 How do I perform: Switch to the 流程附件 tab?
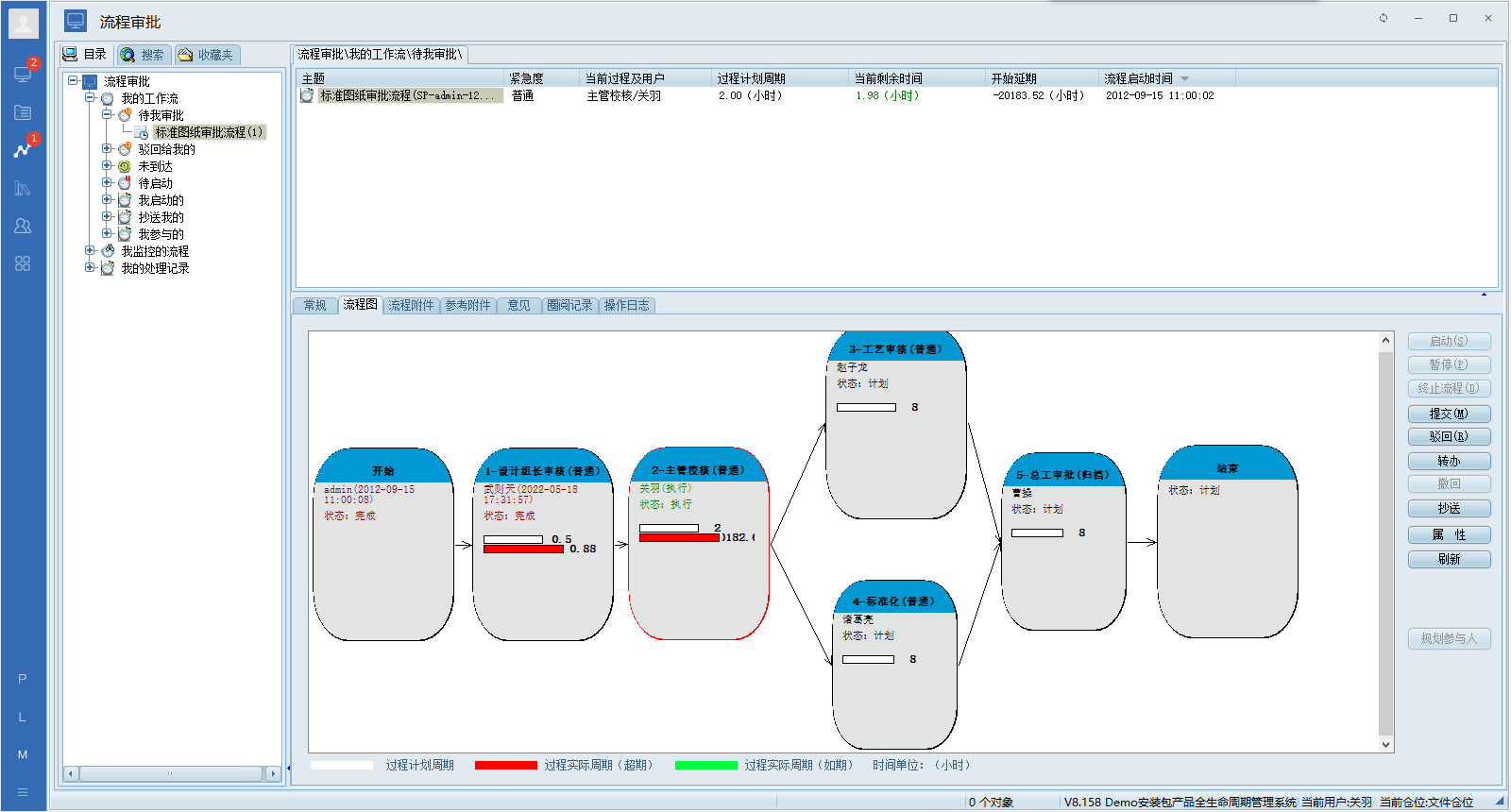pos(411,305)
